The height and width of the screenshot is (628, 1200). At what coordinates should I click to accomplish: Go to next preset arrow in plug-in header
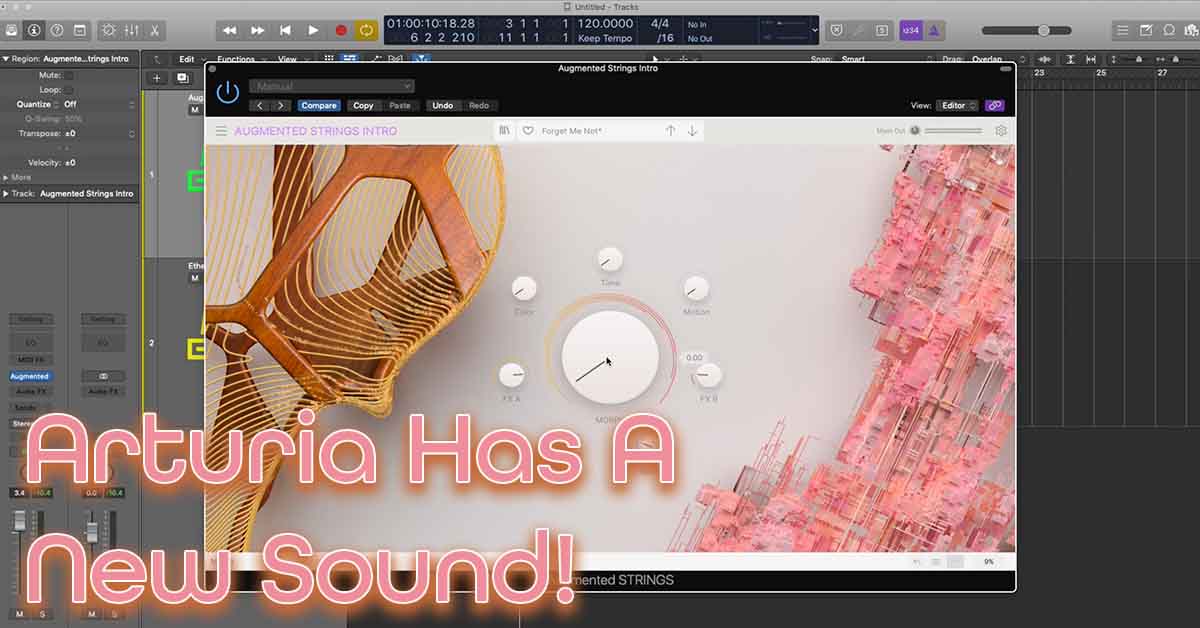pos(281,105)
